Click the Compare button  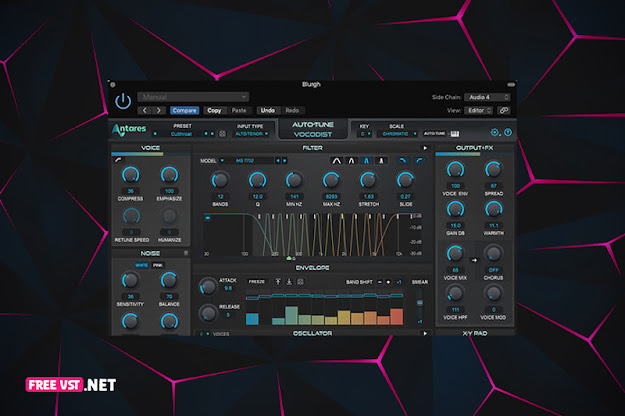[185, 110]
